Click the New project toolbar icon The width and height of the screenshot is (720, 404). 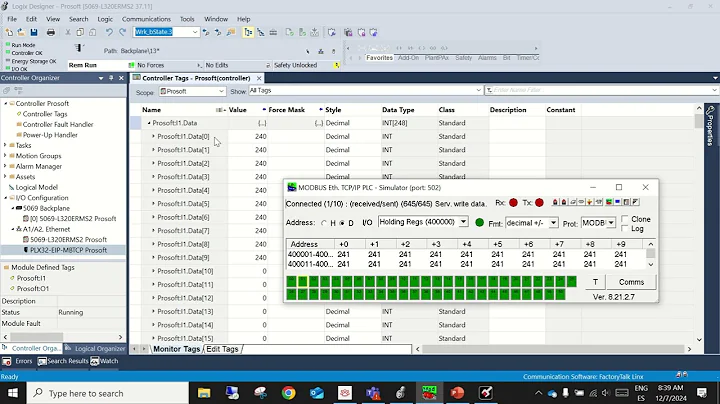(x=9, y=32)
